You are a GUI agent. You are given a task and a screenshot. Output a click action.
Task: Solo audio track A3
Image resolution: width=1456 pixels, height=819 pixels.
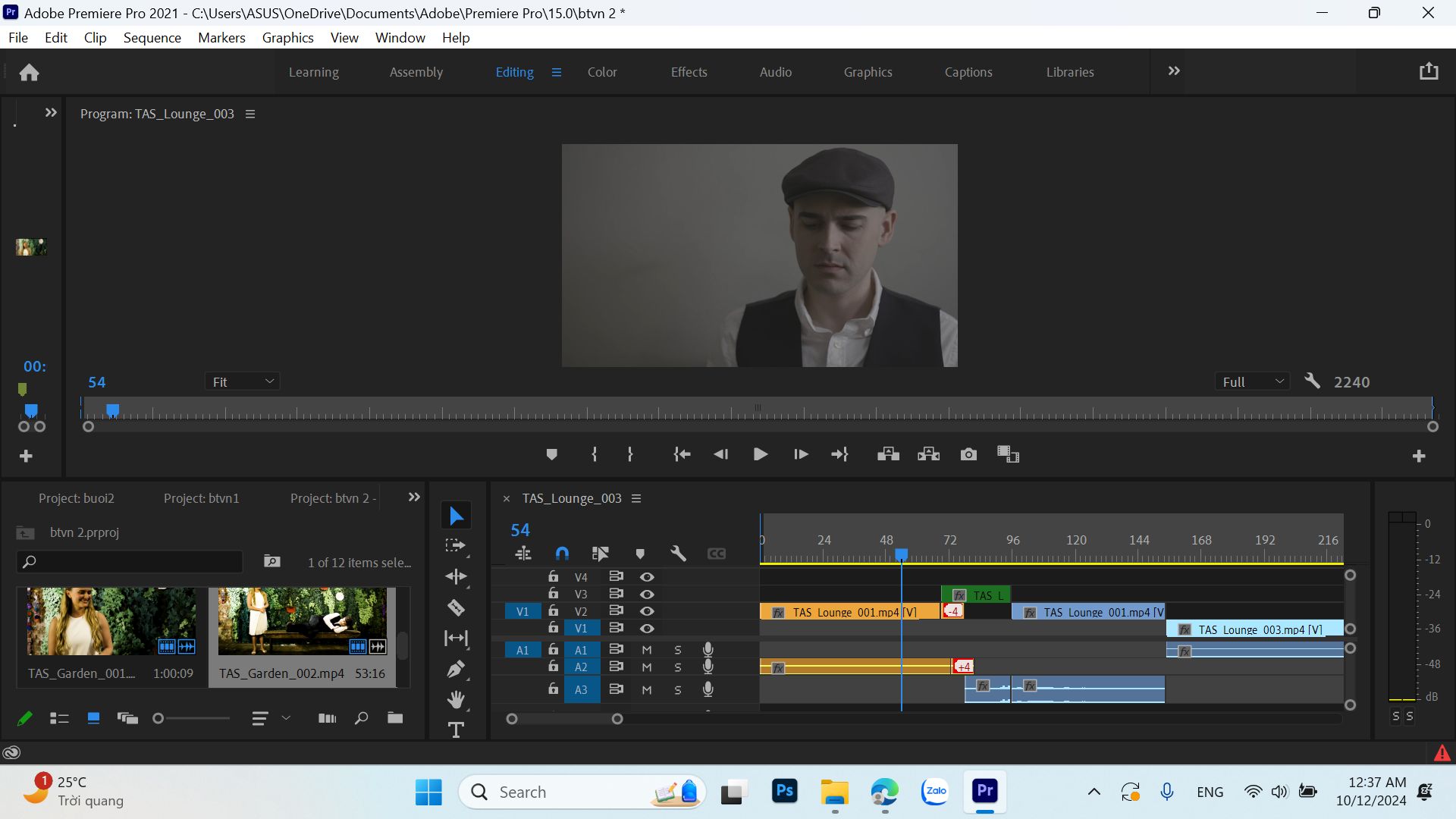point(678,690)
